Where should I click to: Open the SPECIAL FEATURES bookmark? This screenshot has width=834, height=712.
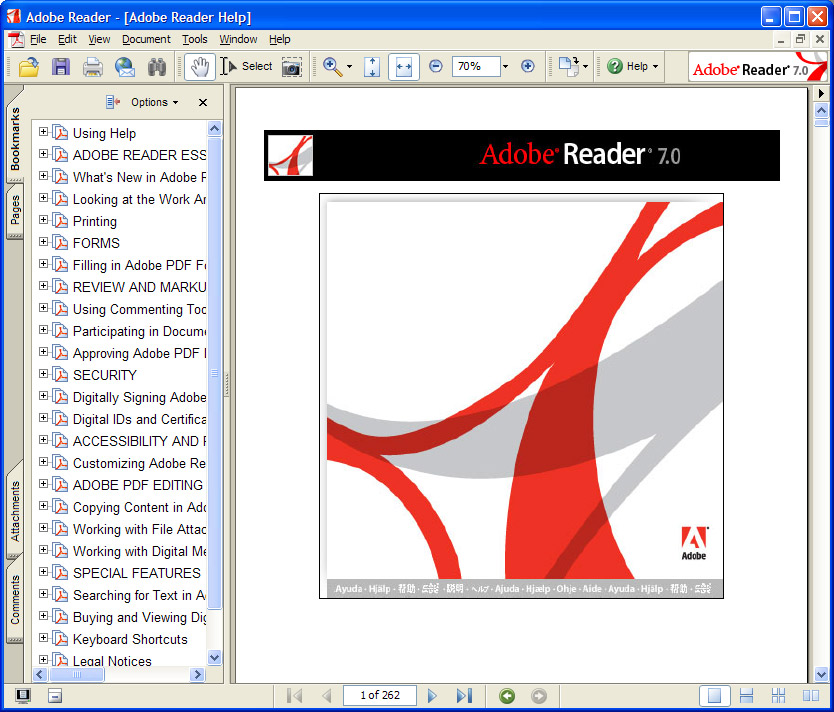pyautogui.click(x=137, y=573)
